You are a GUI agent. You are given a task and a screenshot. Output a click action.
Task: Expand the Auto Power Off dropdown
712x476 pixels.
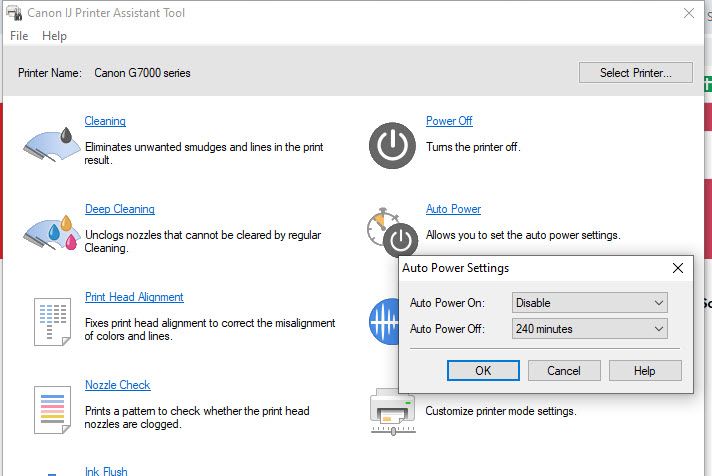coord(588,328)
